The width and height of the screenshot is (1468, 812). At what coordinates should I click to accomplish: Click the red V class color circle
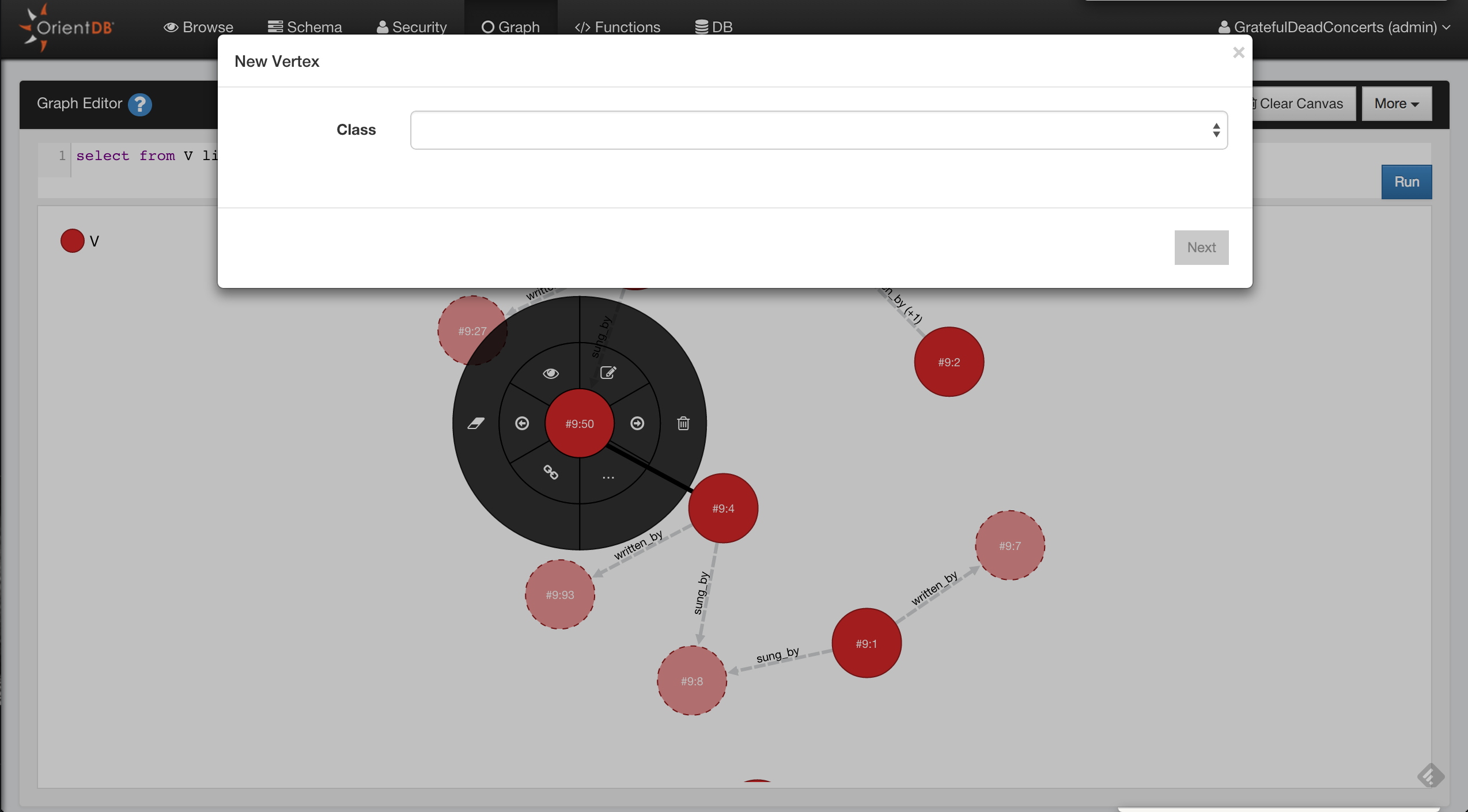pos(72,240)
